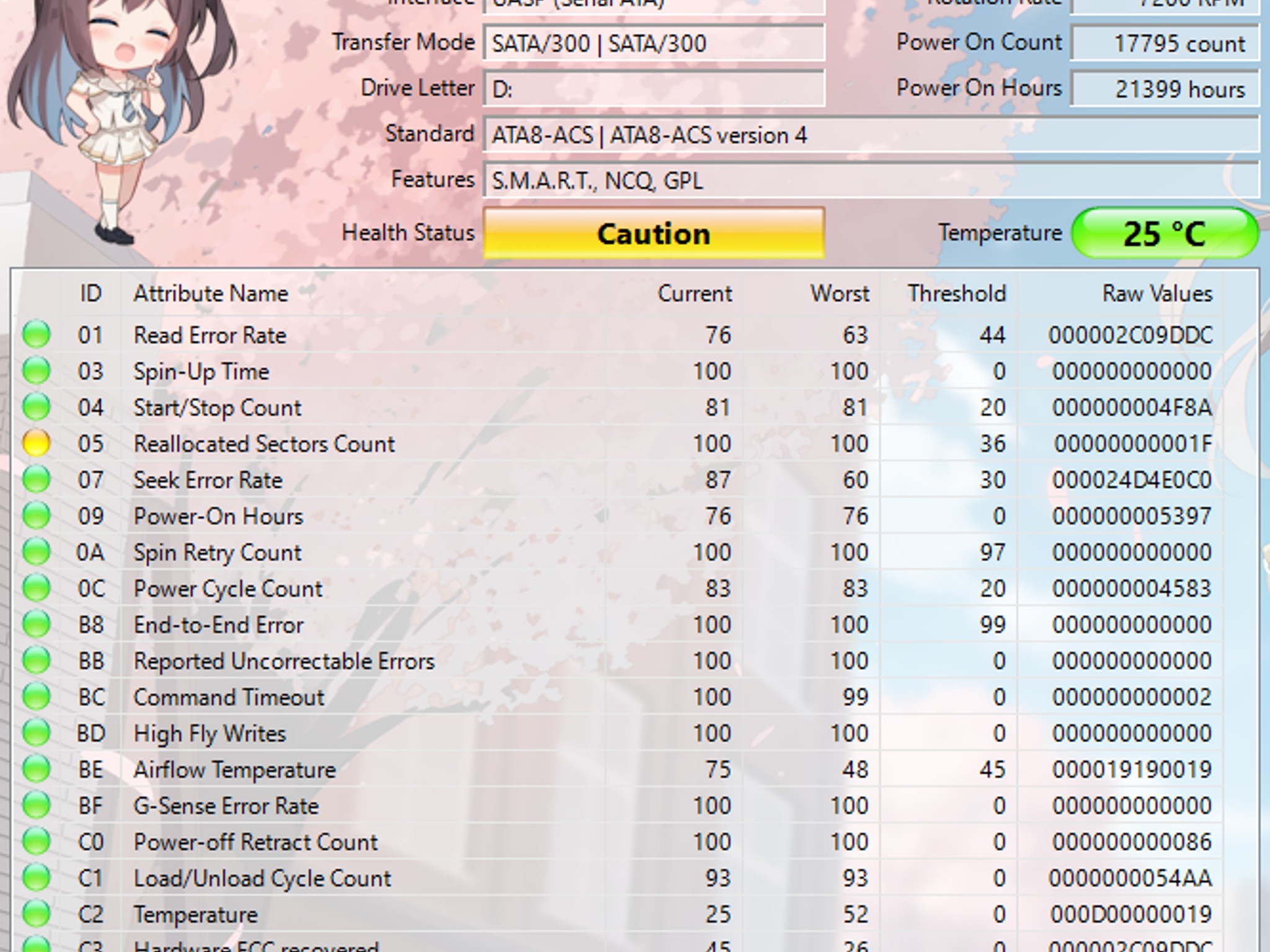
Task: Click worst value 48 of Airflow Temperature
Action: (x=855, y=769)
